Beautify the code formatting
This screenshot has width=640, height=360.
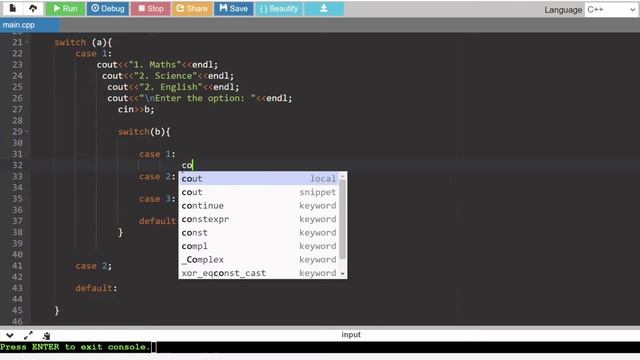[x=279, y=9]
